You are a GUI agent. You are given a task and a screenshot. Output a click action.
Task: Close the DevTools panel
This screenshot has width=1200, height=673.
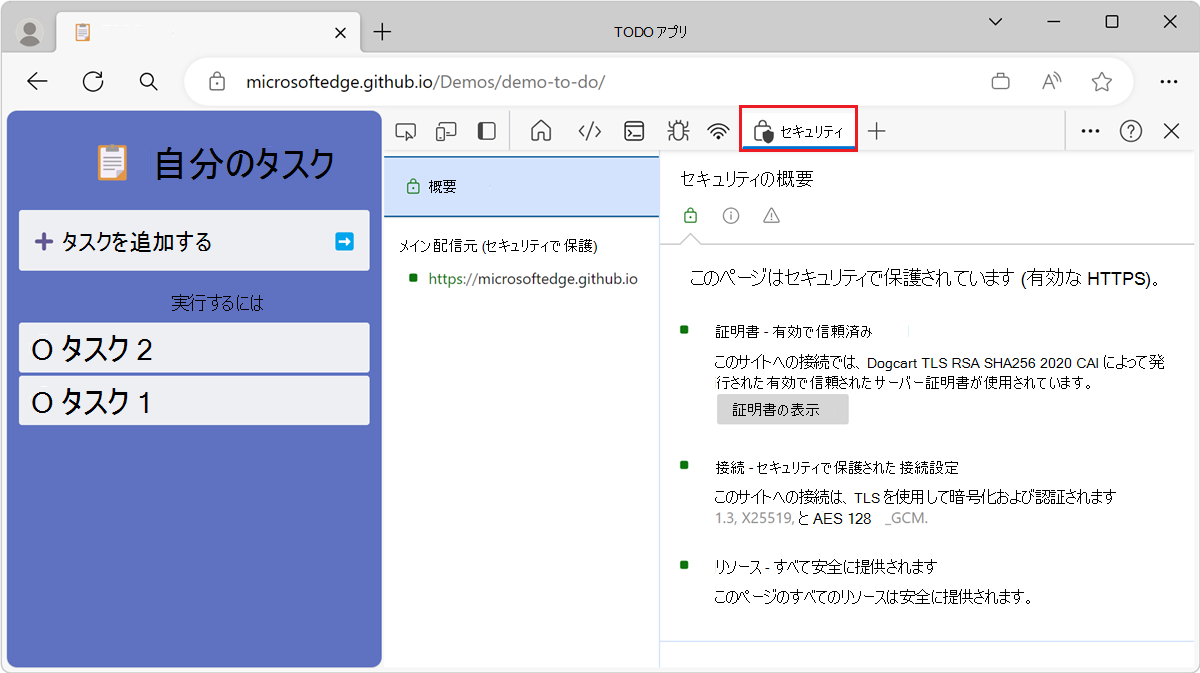[1172, 131]
